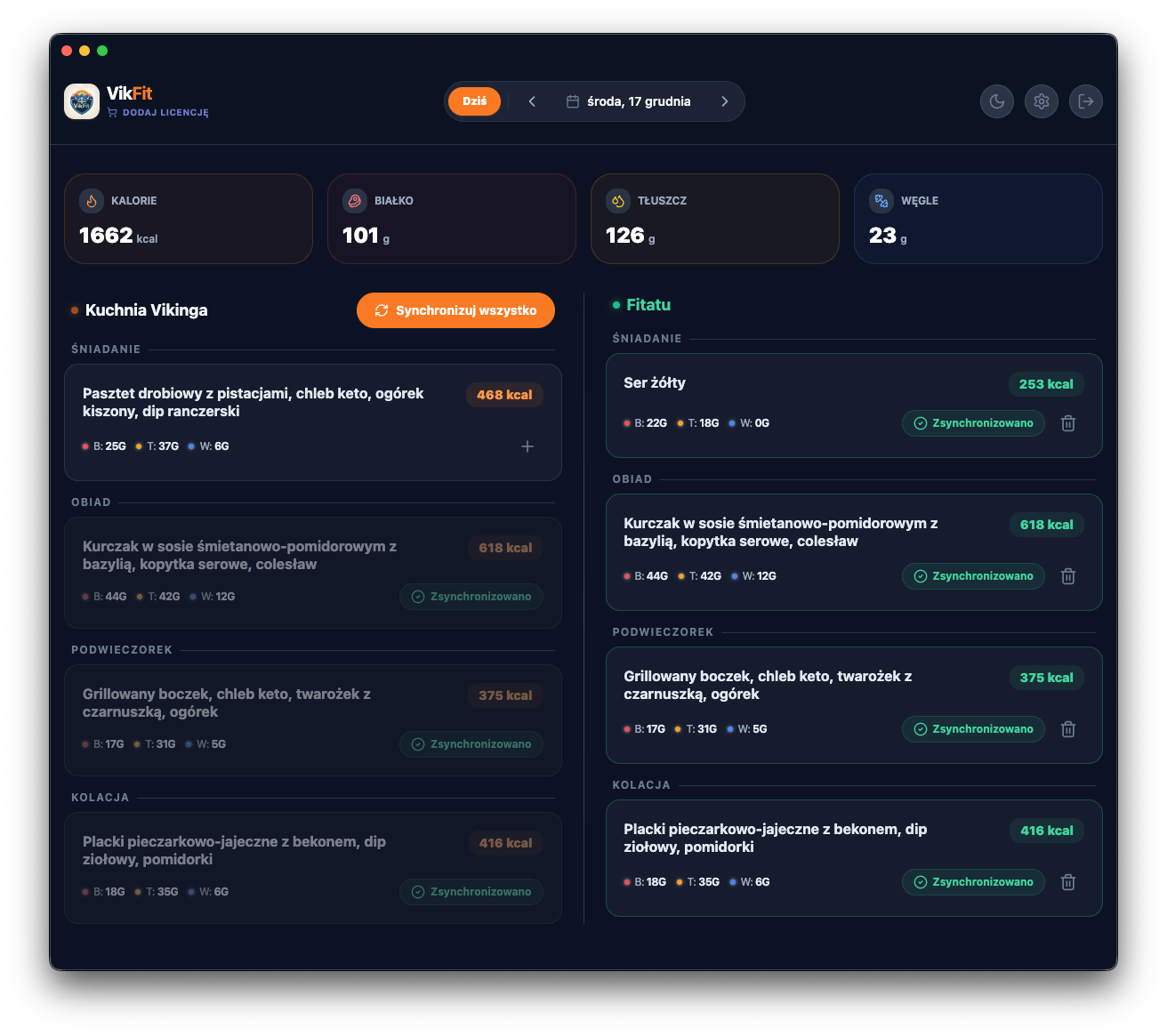Trash the Placki pieczarkowo-jajeczne Fitatu entry
Viewport: 1167px width, 1036px height.
pyautogui.click(x=1068, y=882)
